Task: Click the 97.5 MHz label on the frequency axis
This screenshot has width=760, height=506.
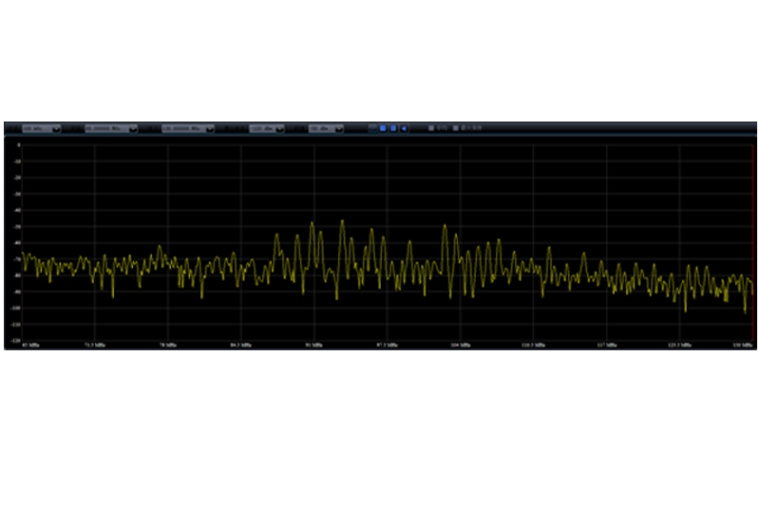Action: click(386, 345)
